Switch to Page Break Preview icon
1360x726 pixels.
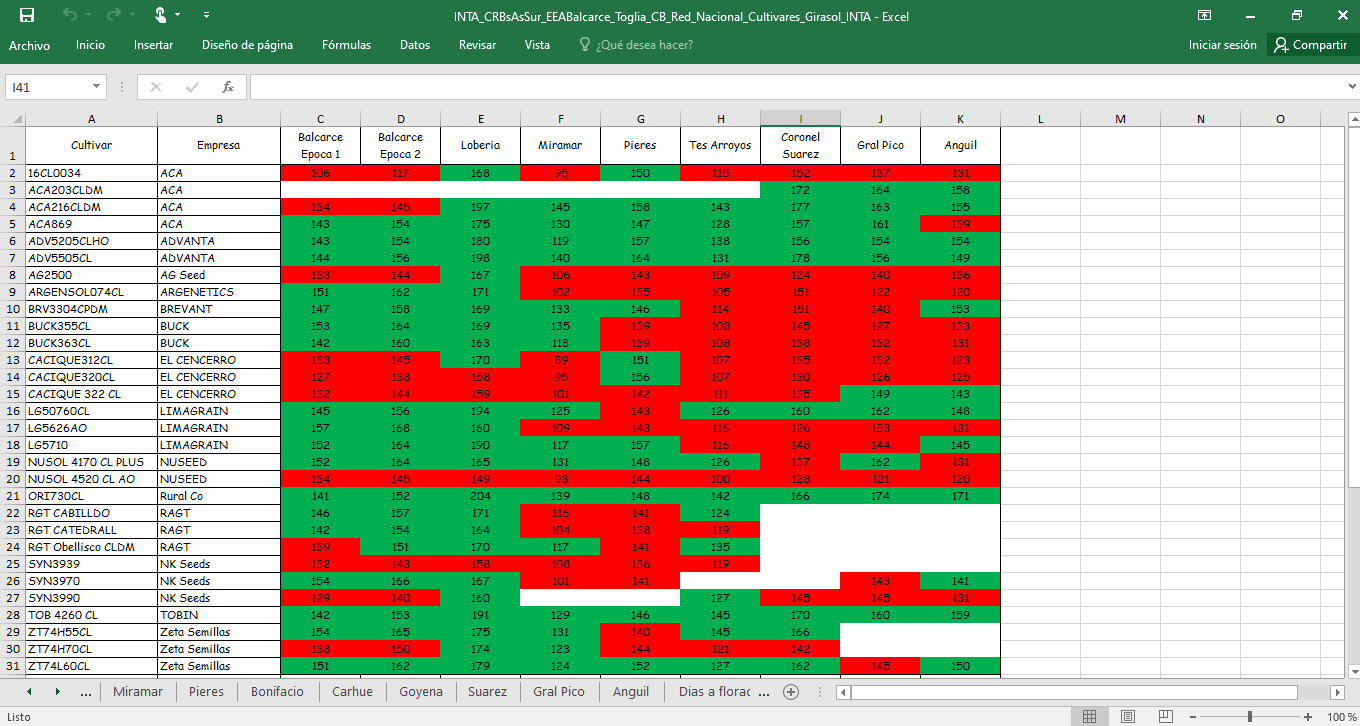1166,717
